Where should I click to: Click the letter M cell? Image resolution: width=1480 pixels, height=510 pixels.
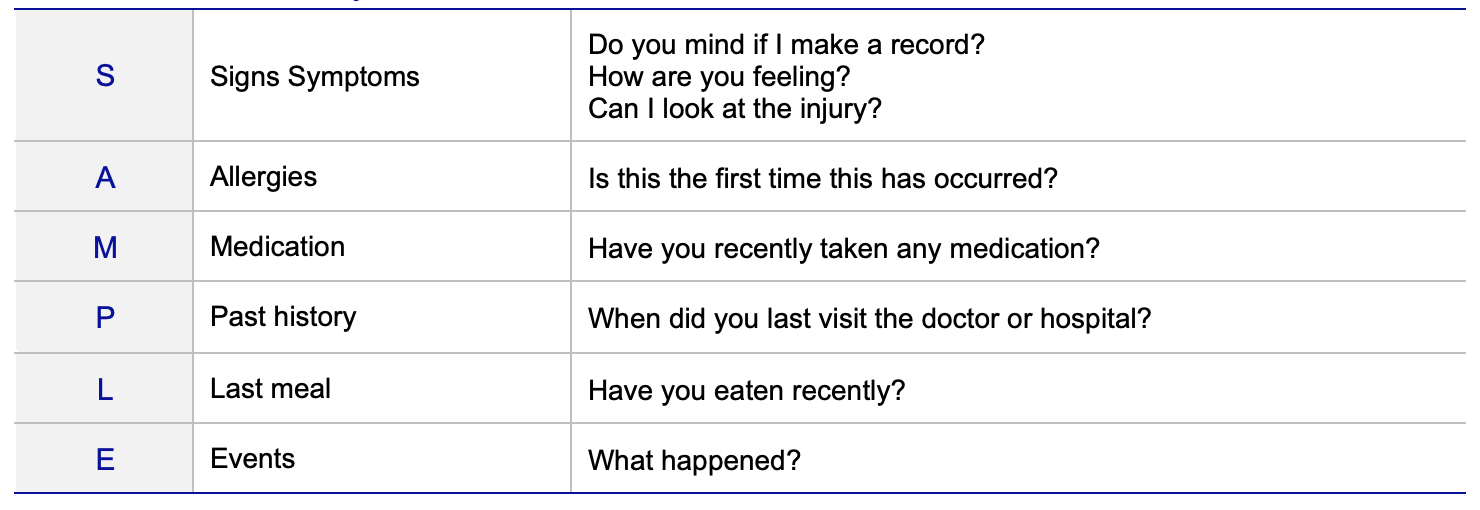pyautogui.click(x=105, y=248)
